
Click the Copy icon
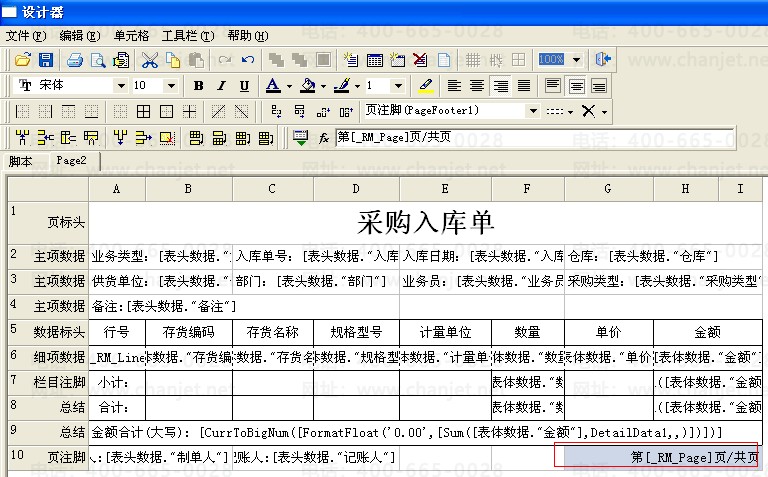pos(173,60)
